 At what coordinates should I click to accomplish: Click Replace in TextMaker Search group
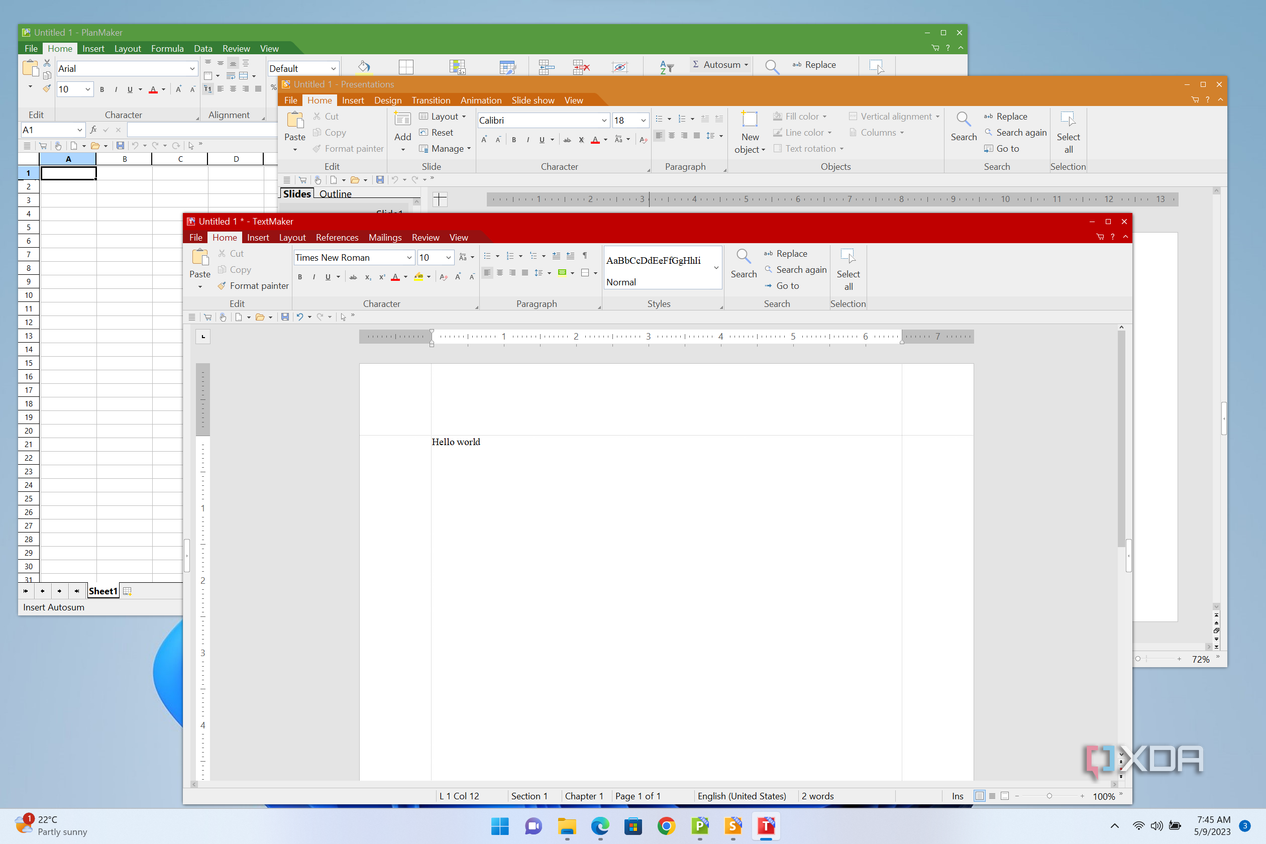[785, 254]
